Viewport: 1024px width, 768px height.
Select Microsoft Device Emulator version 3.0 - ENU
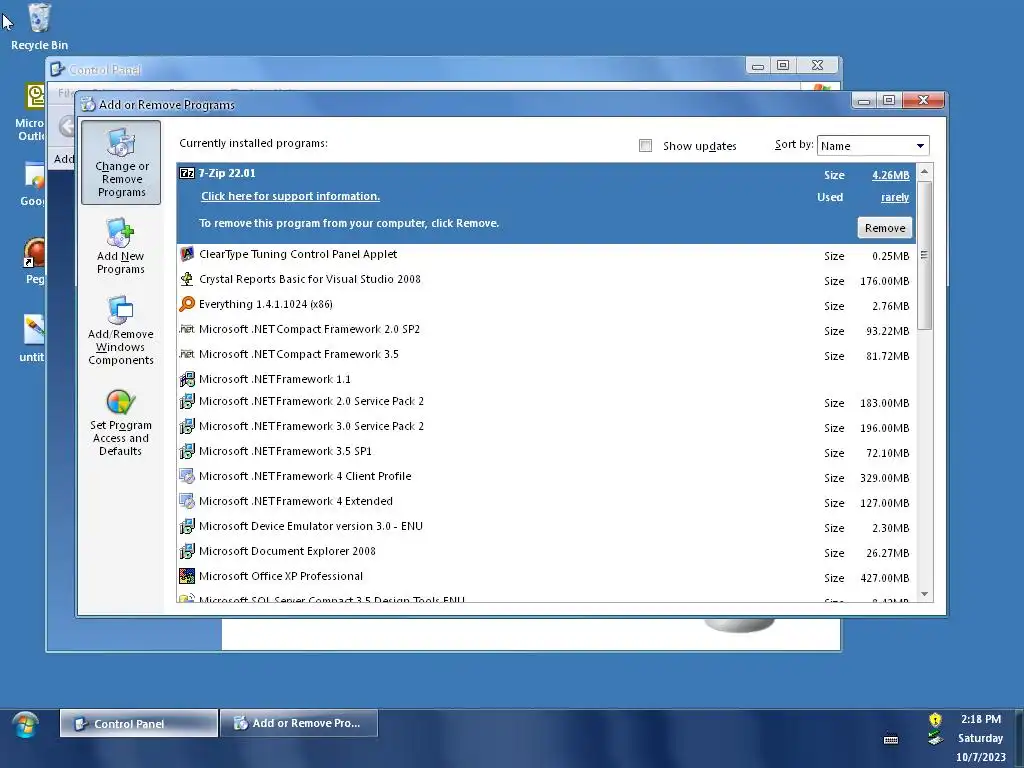pyautogui.click(x=546, y=526)
